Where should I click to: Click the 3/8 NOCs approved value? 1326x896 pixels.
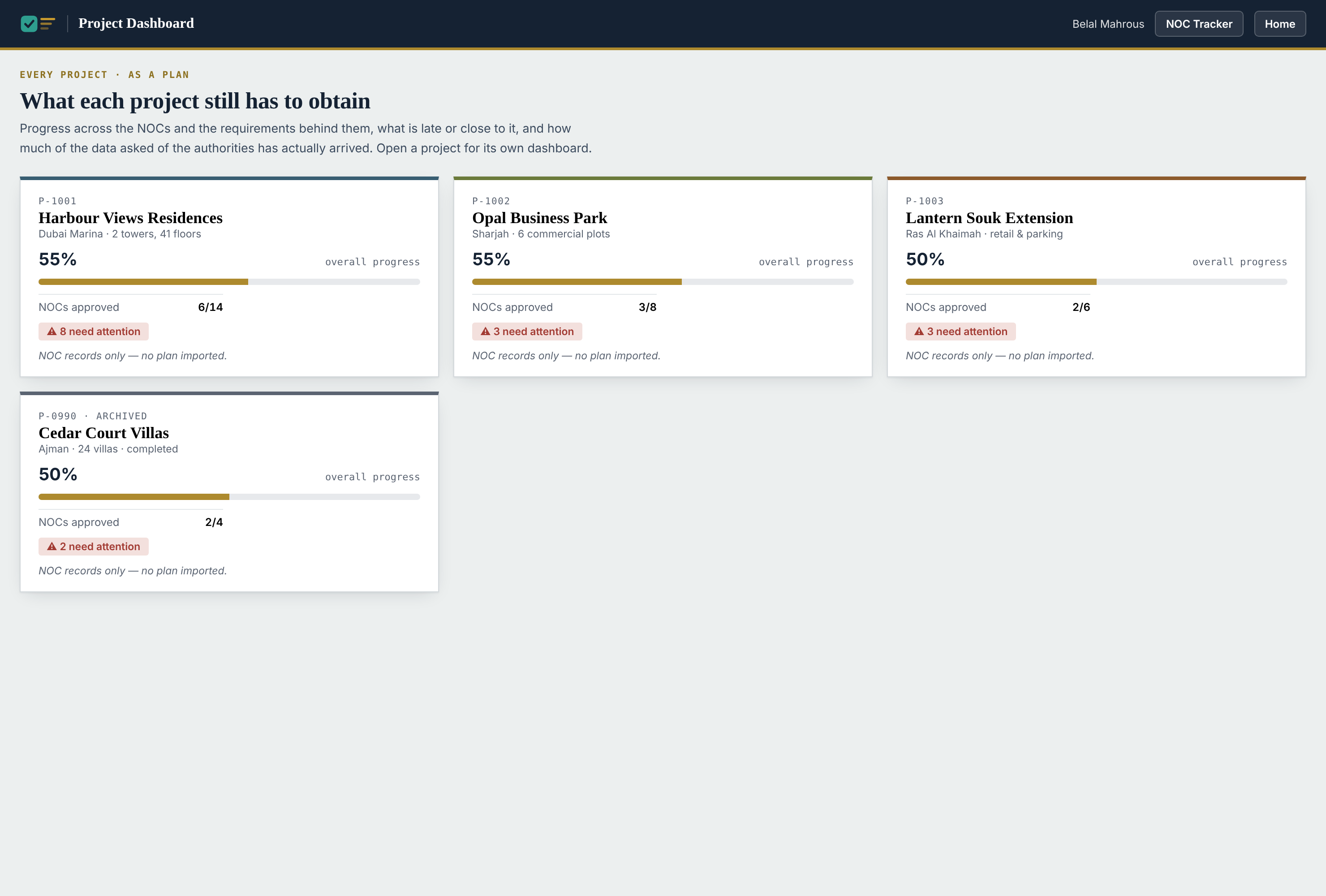click(648, 307)
